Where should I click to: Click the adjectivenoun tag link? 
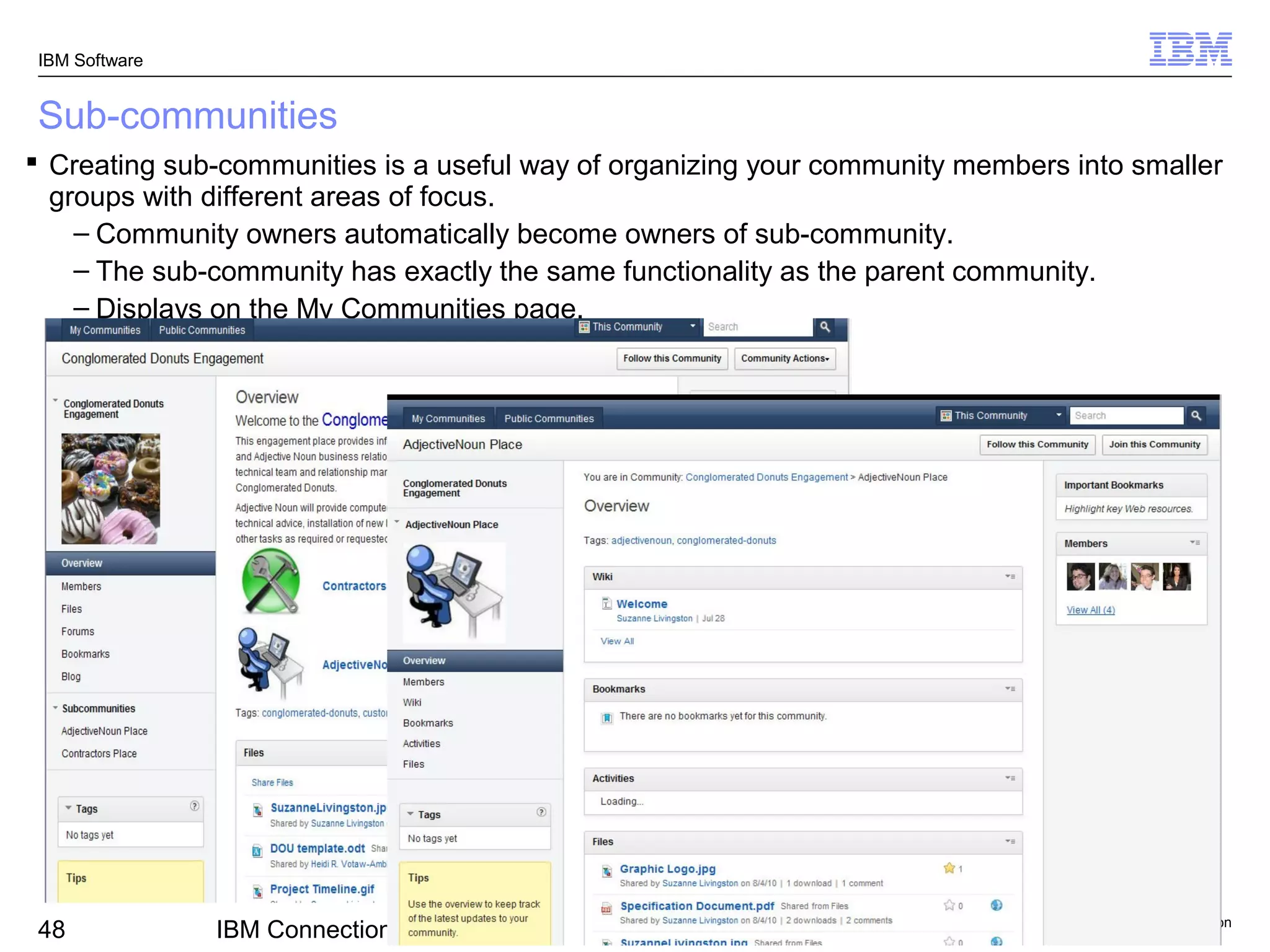coord(641,540)
